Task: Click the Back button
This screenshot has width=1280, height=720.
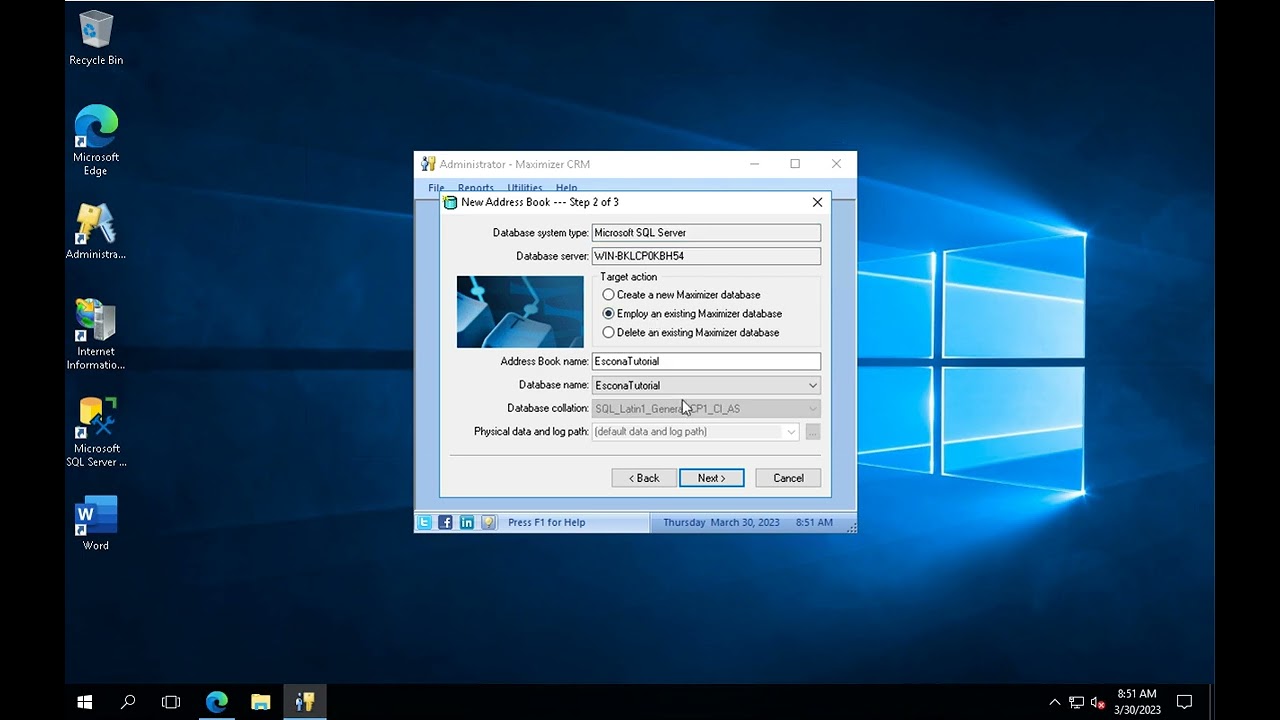Action: (644, 478)
